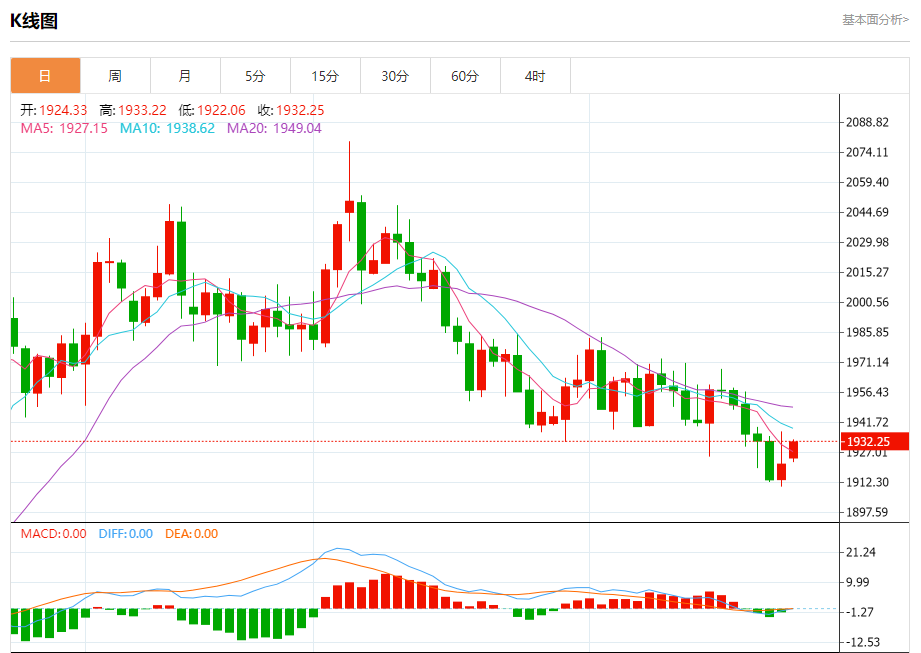Screen dimensions: 921x653
Task: Click the 高:1933.22 high price
Action: click(133, 110)
